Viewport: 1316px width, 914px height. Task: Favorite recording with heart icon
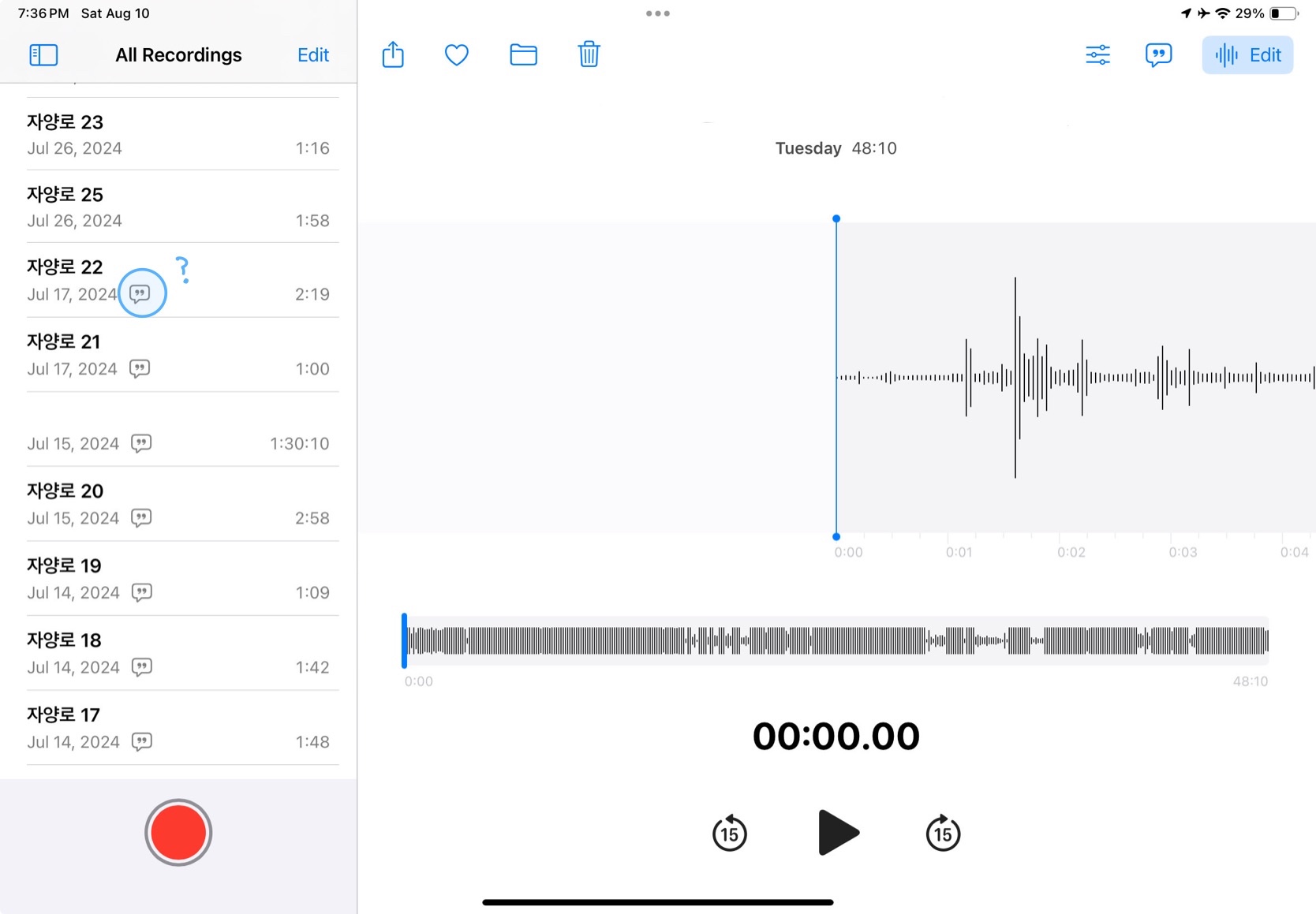tap(457, 55)
